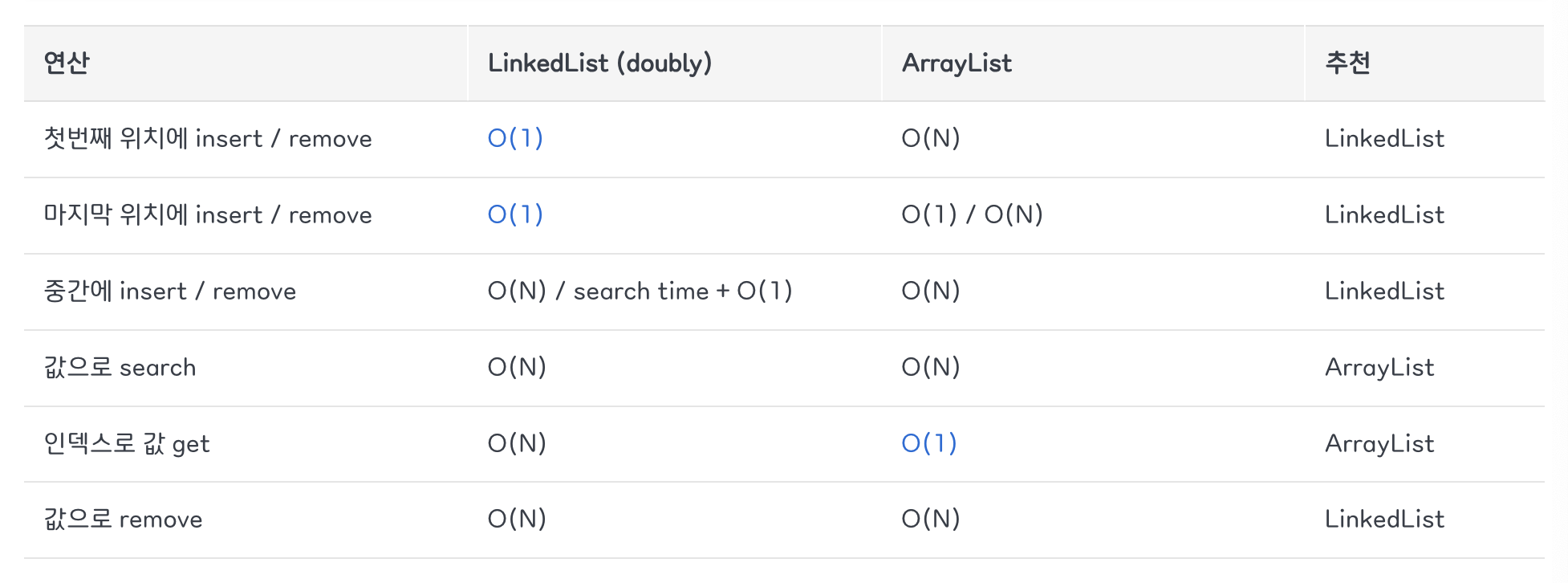Screen dimensions: 1568x583
Task: Click ArrayList recommendation in the 값으로 search row
Action: click(x=1379, y=368)
